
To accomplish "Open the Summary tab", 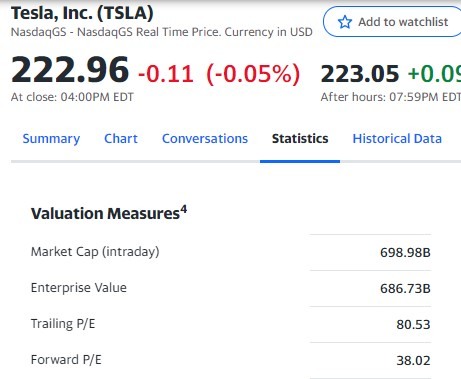I will [51, 139].
